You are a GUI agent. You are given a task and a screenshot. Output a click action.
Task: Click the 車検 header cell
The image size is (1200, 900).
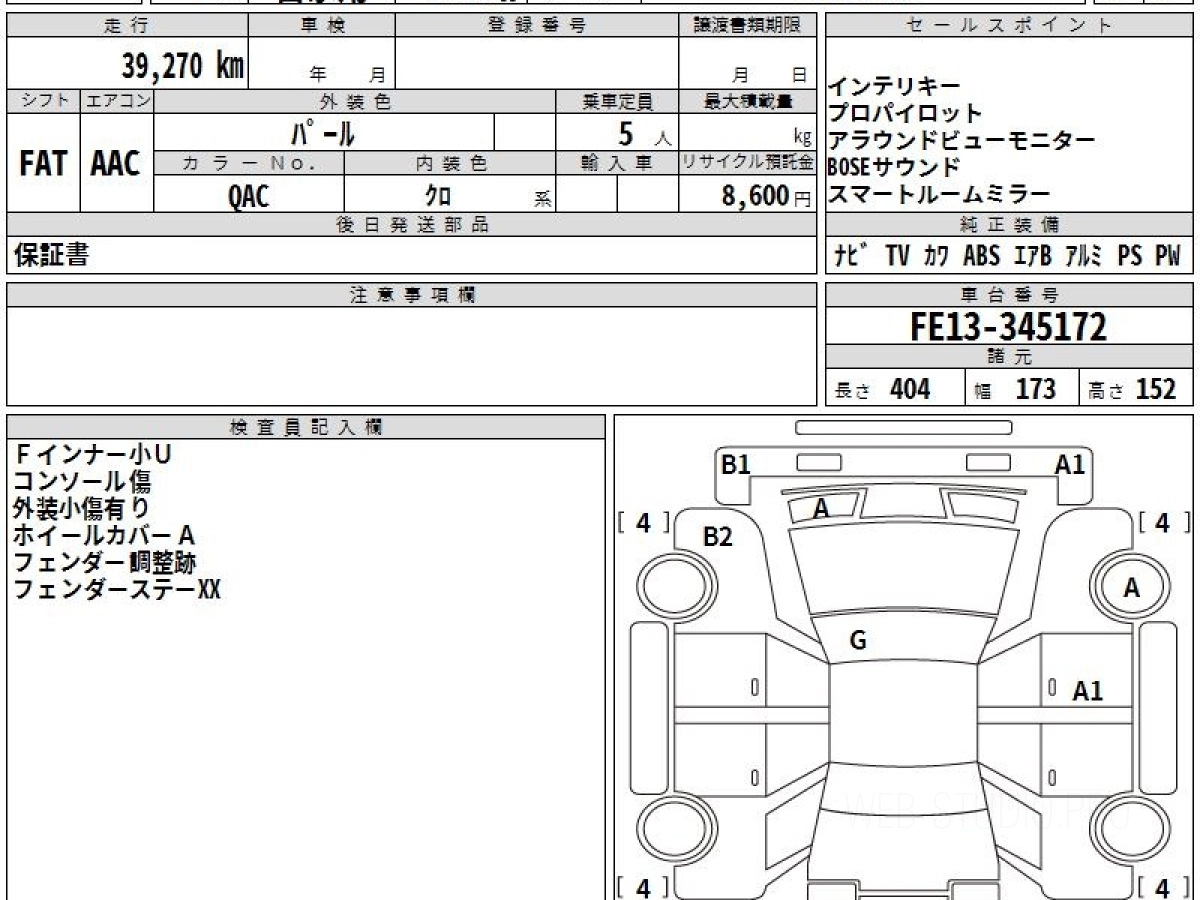pos(321,26)
